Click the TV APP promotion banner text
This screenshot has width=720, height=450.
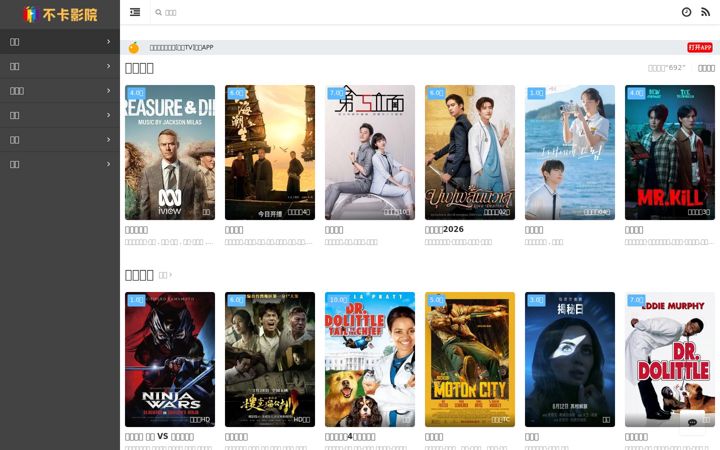coord(181,47)
